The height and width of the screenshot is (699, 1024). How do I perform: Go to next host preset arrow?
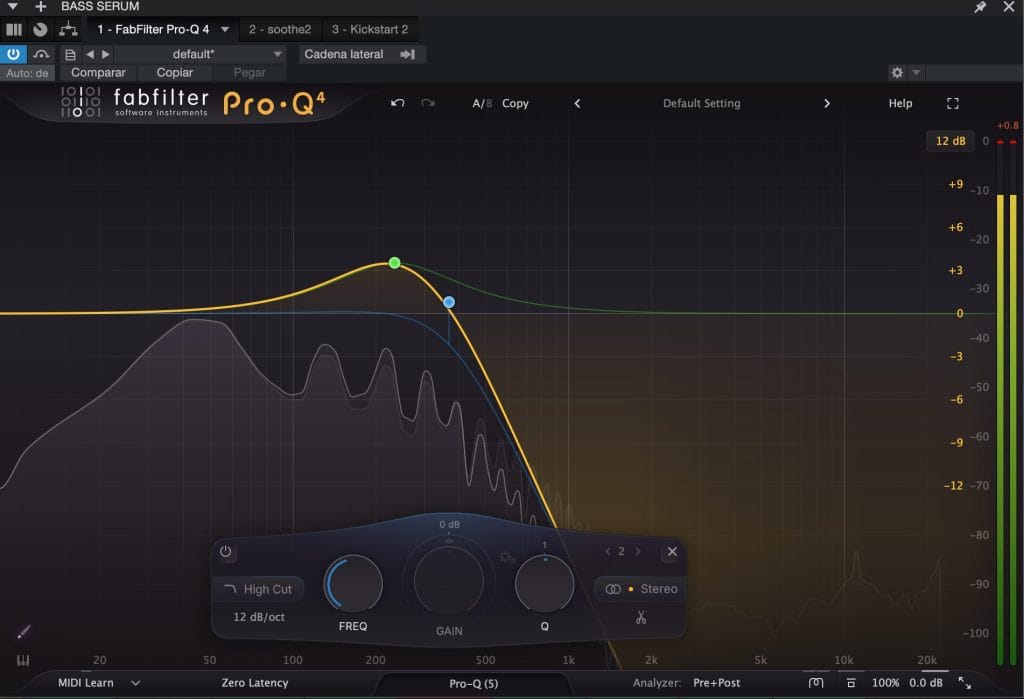coord(106,54)
